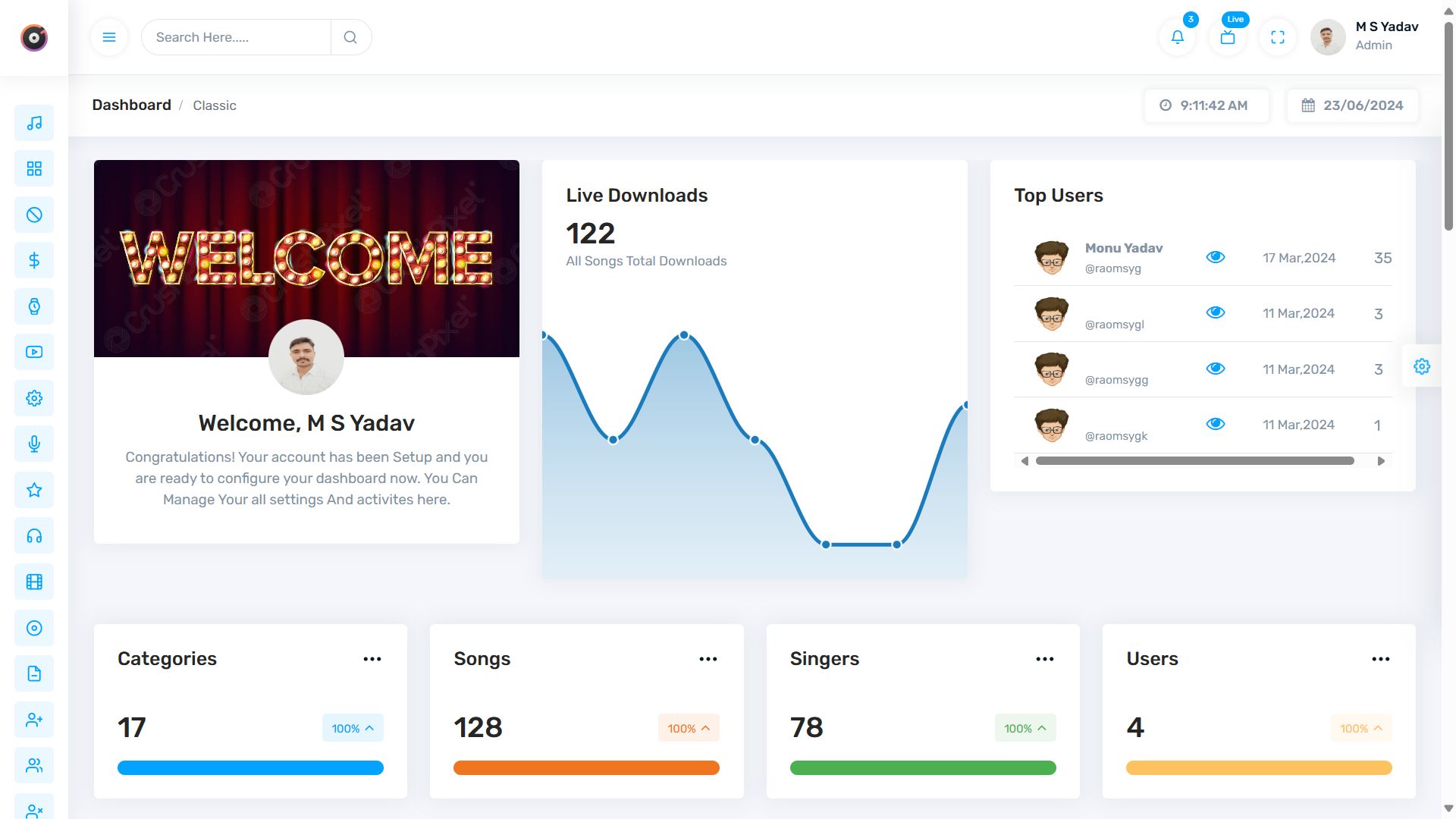The height and width of the screenshot is (819, 1456).
Task: Click the microphone sidebar icon
Action: [34, 444]
